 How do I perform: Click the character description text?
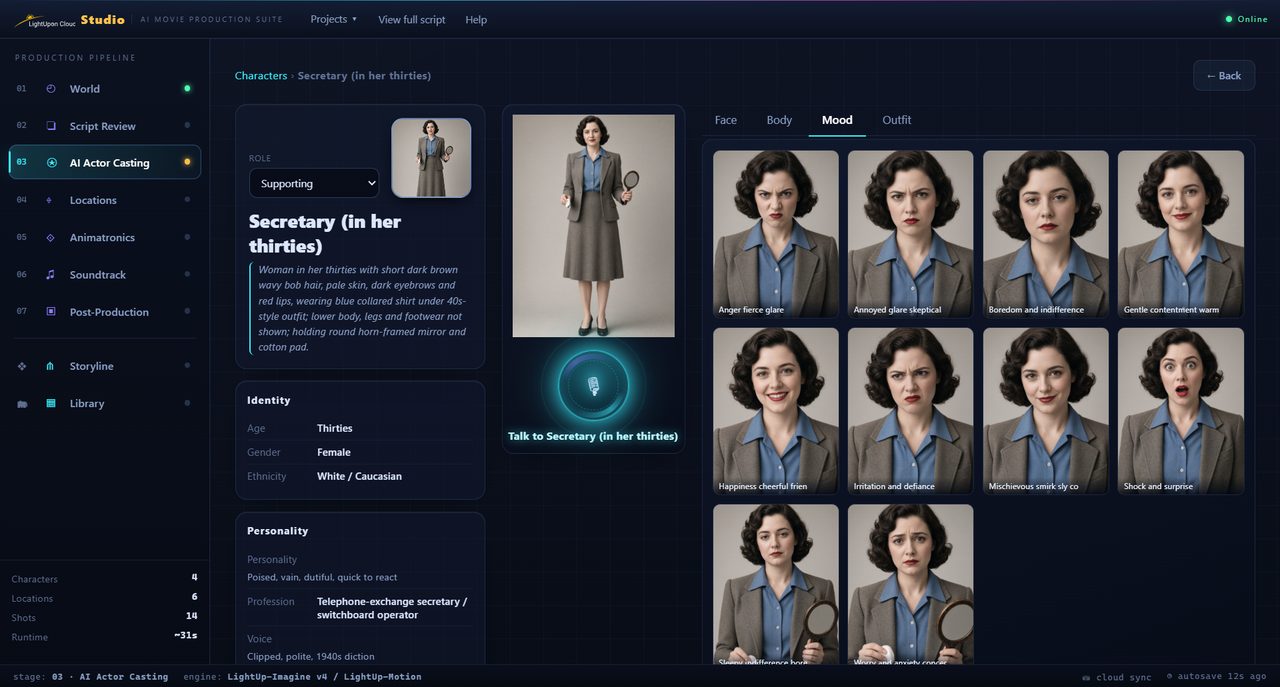click(361, 308)
